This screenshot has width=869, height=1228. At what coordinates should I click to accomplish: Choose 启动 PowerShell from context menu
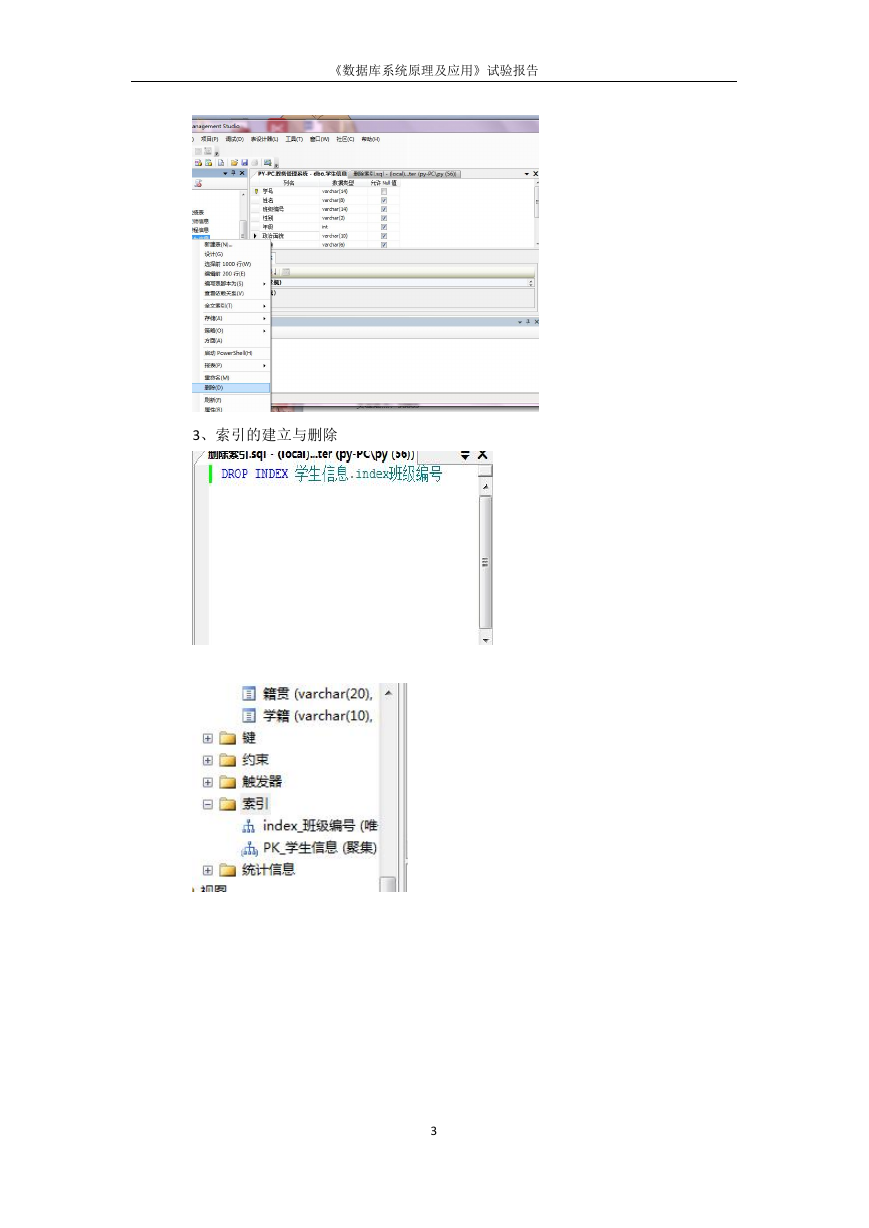[x=231, y=353]
